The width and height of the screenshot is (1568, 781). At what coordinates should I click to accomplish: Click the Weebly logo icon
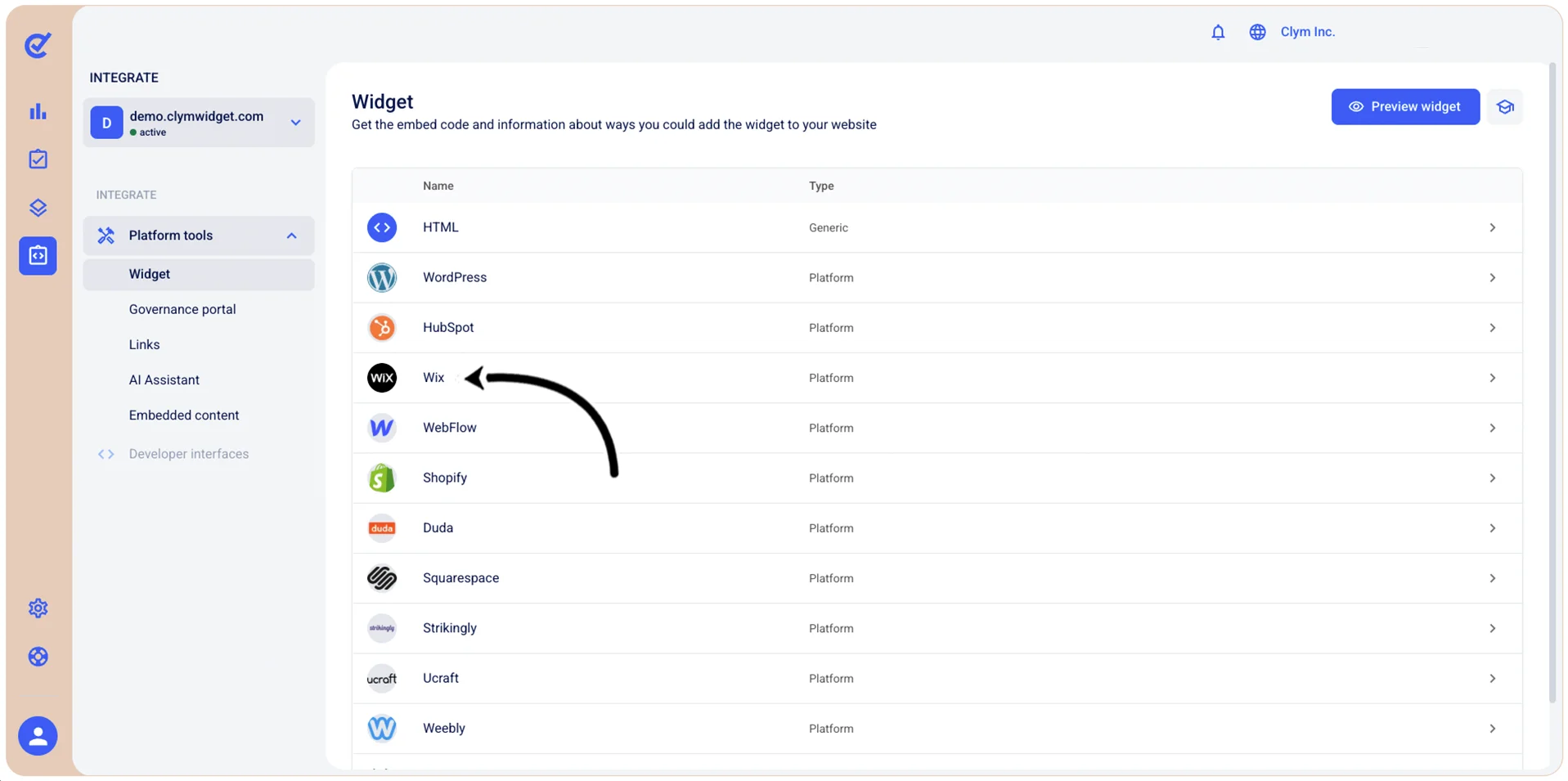point(382,728)
